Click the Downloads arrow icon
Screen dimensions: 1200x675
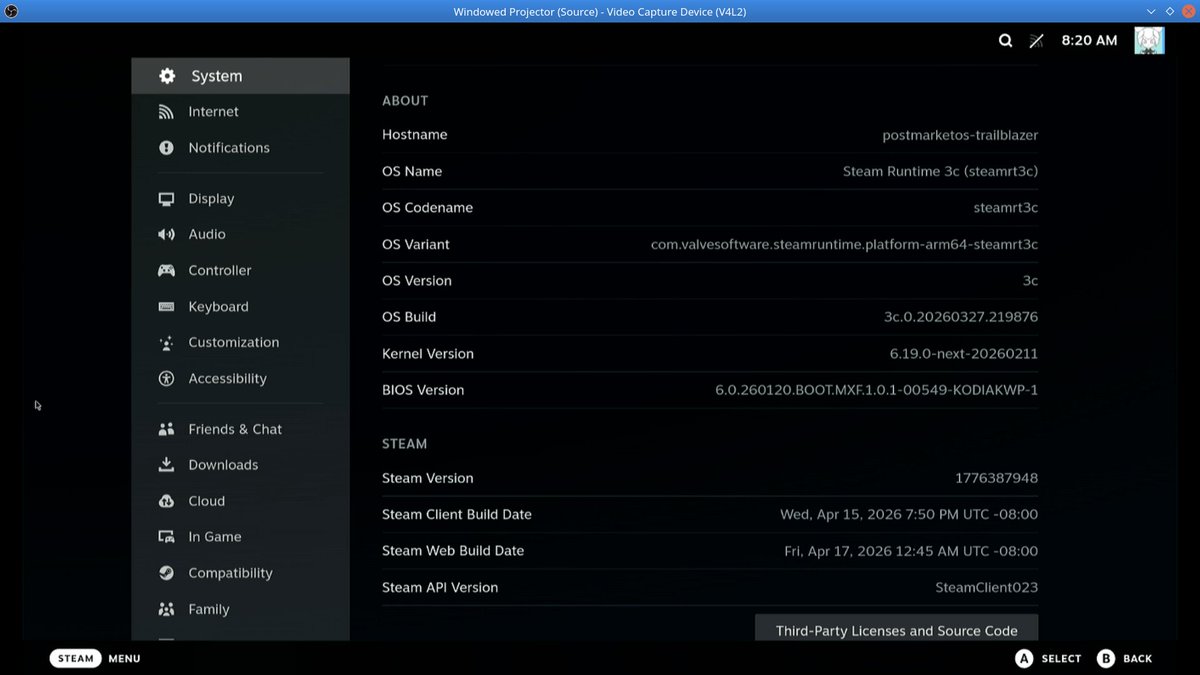(167, 465)
